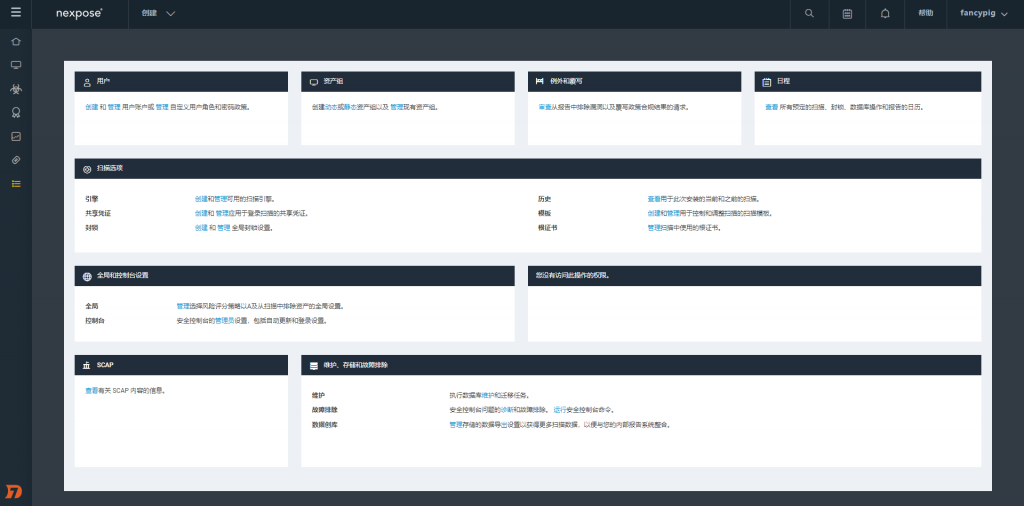Click the 数据创库 row label
The image size is (1024, 506).
(x=325, y=424)
